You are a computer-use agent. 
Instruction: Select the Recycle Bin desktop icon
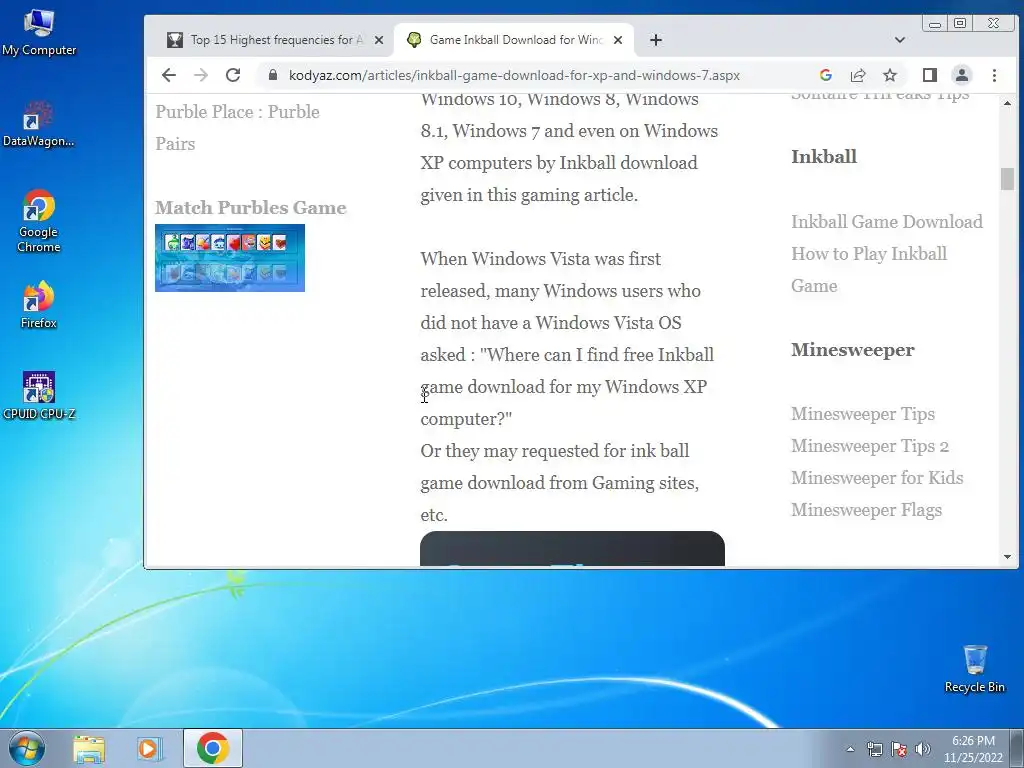point(974,669)
